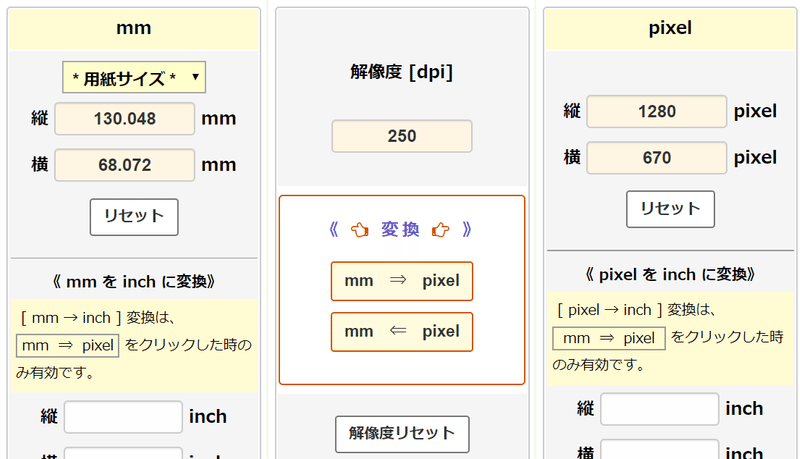The width and height of the screenshot is (800, 459).
Task: Click the [ mm → inch ] 変換は text
Action: 98,318
